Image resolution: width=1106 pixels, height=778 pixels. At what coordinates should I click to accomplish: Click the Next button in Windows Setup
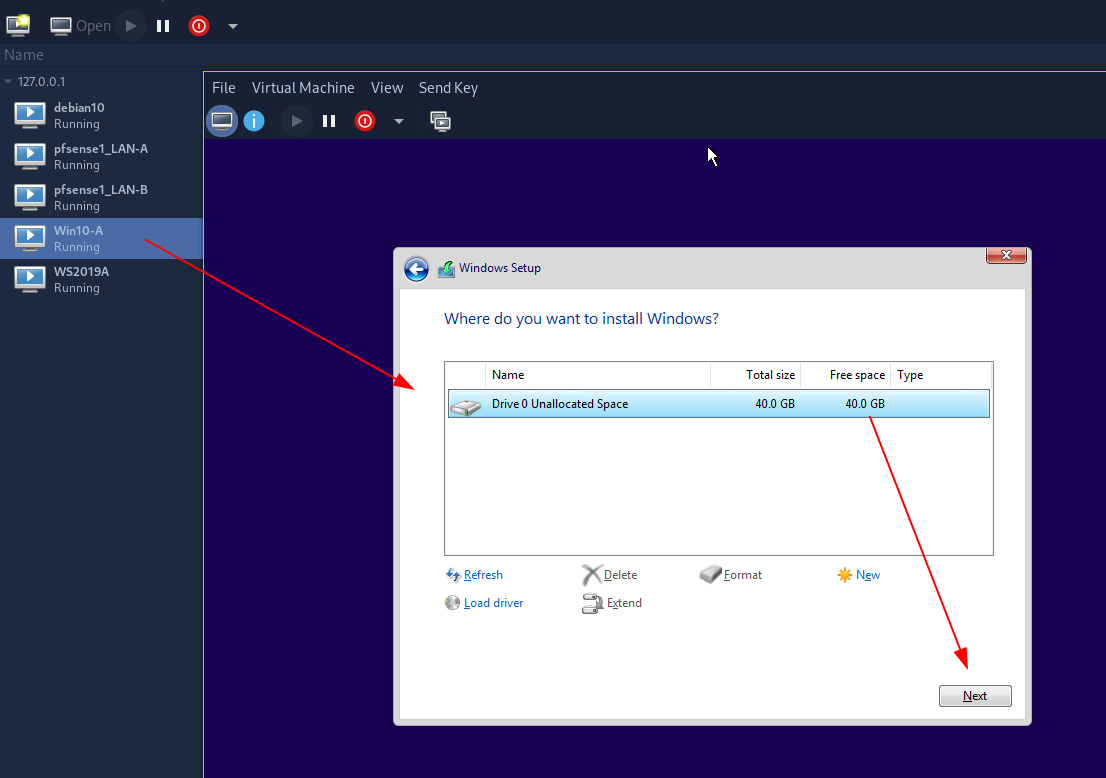coord(975,696)
